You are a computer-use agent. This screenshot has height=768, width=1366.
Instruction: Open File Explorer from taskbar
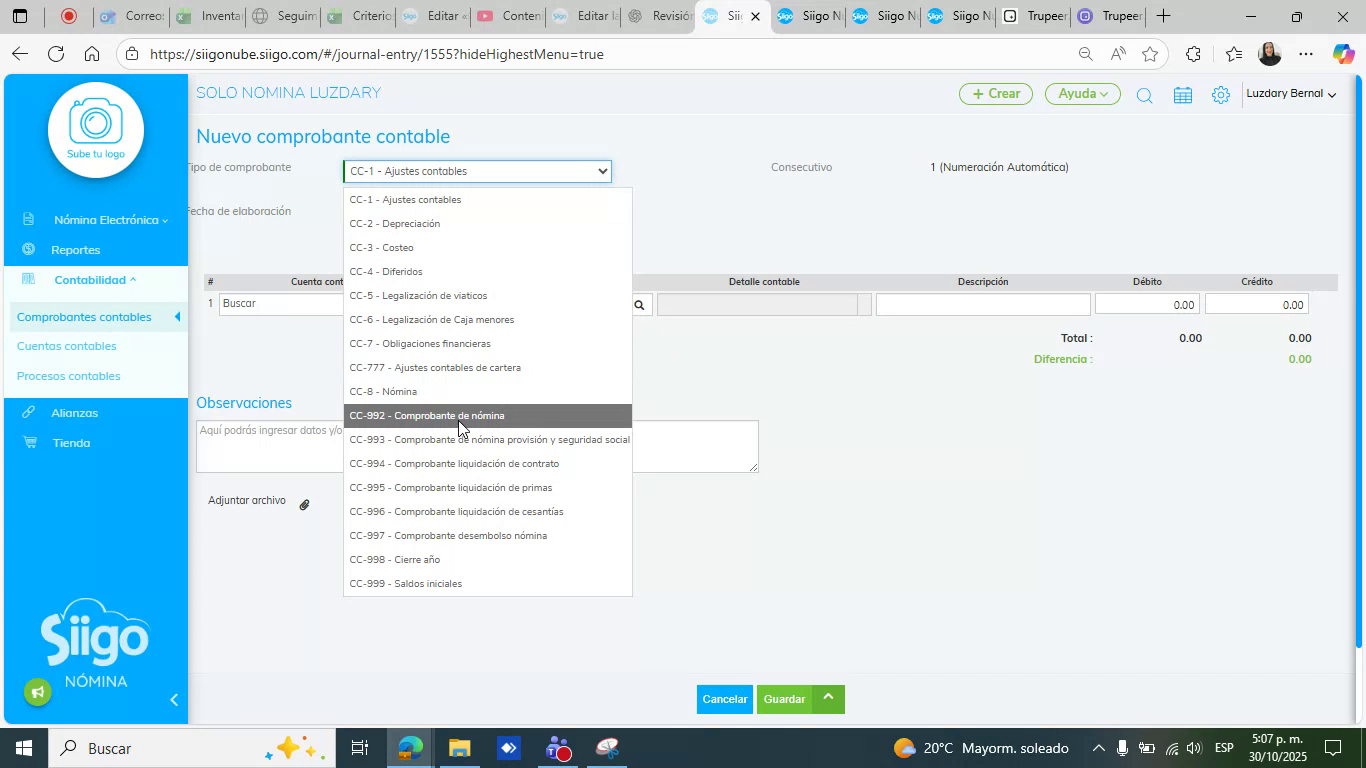pyautogui.click(x=459, y=748)
